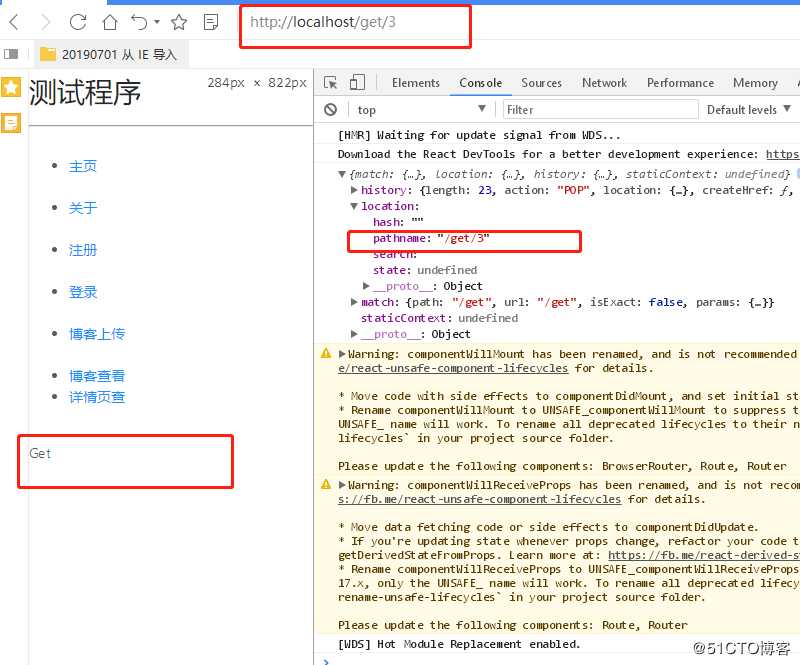Activate DevTools inspect element picker
800x665 pixels.
click(331, 83)
